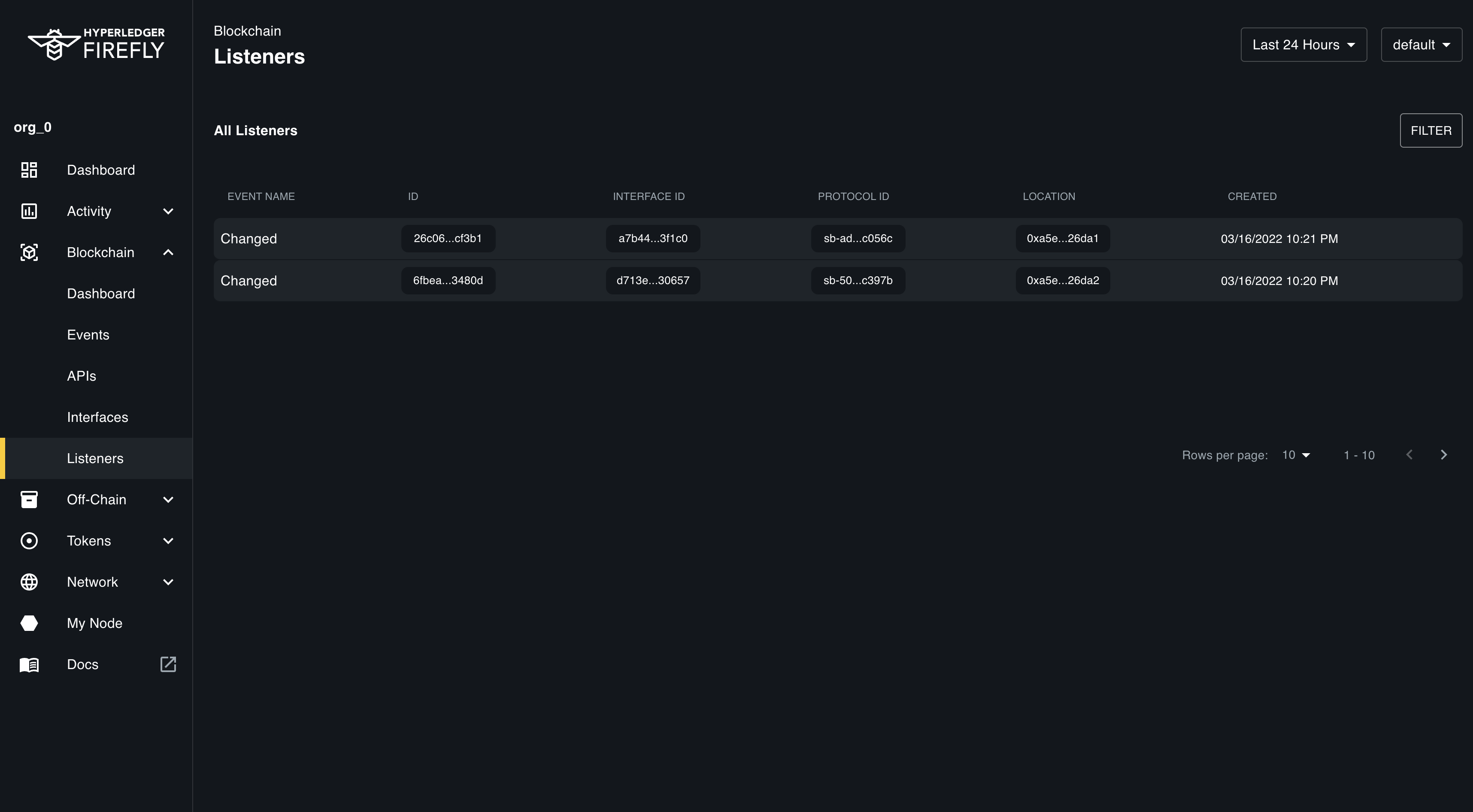This screenshot has width=1473, height=812.
Task: Open the APIs sidebar entry
Action: click(81, 376)
